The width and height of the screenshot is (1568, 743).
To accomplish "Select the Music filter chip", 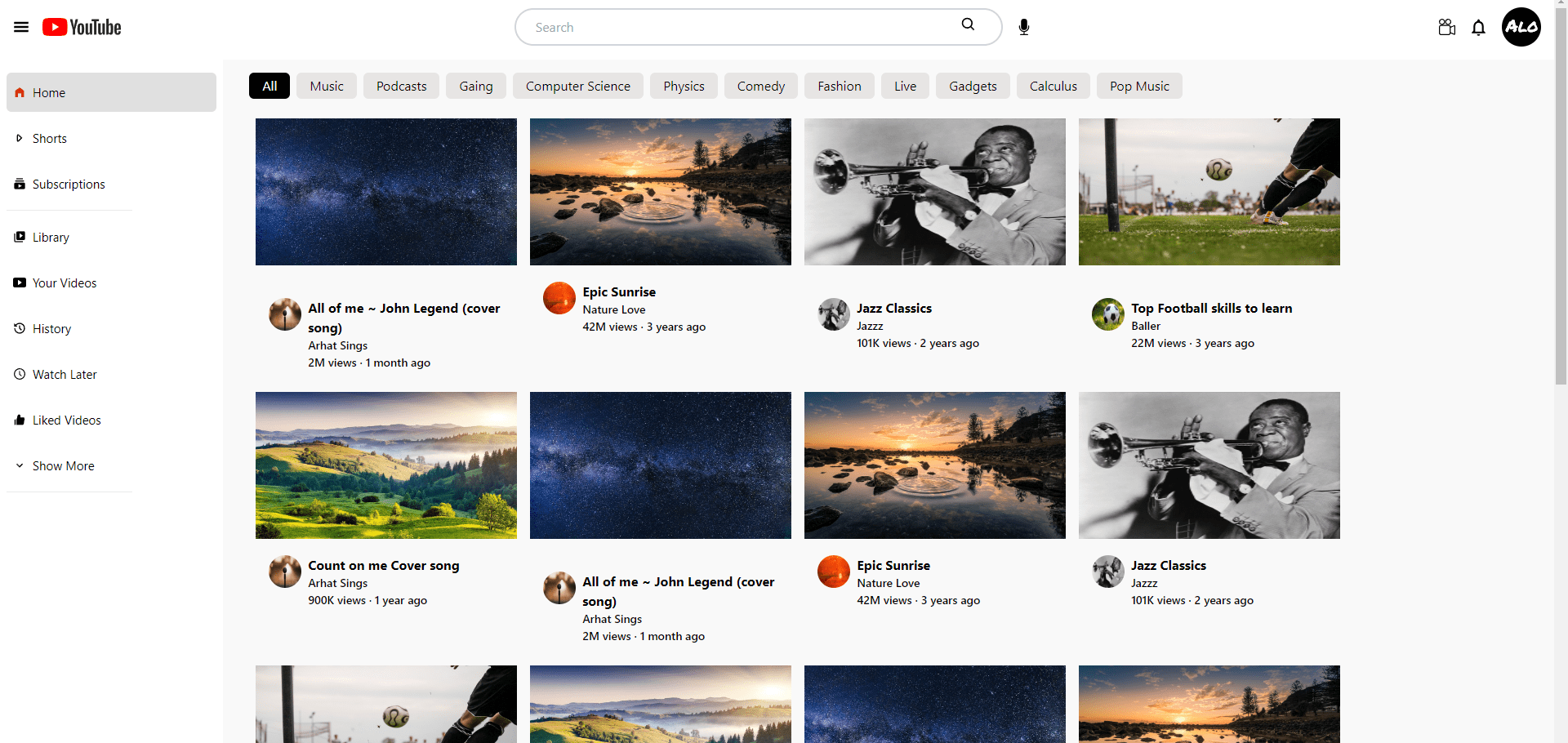I will click(327, 86).
